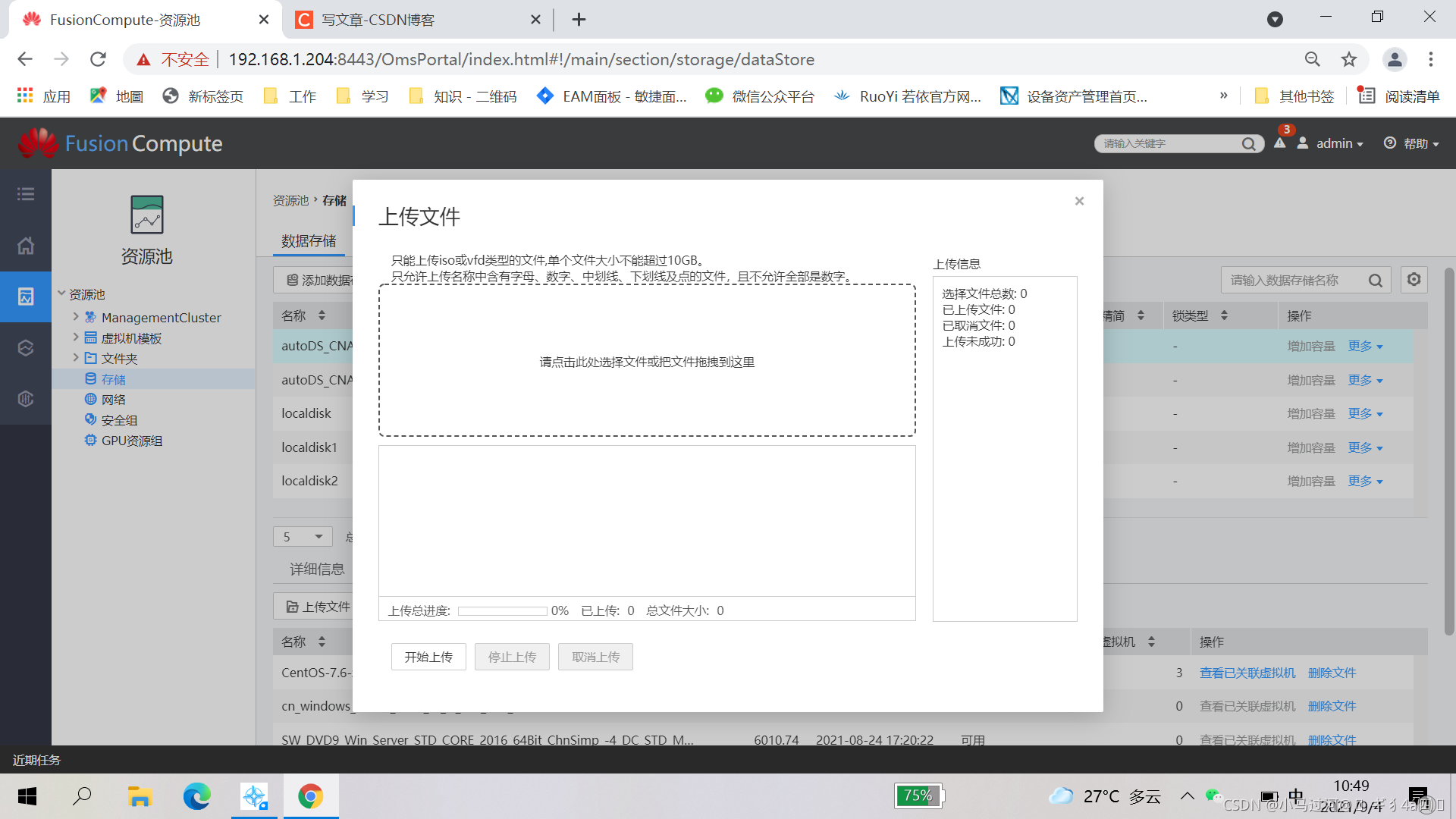Click the home icon in left sidebar
Image resolution: width=1456 pixels, height=819 pixels.
tap(26, 246)
